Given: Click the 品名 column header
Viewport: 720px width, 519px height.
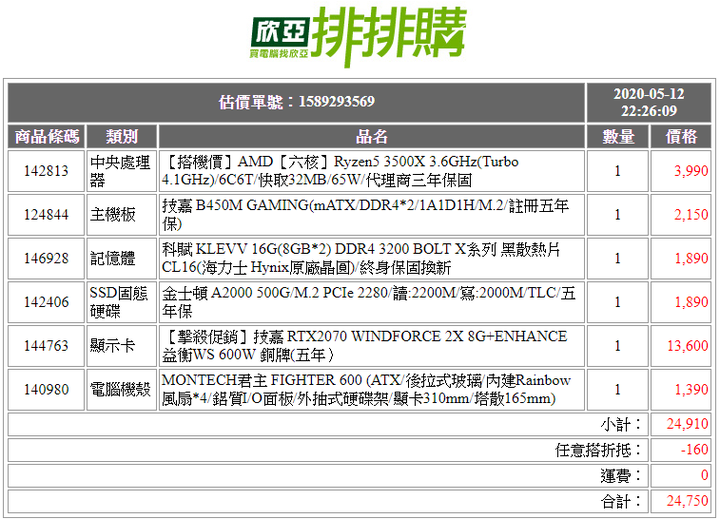Looking at the screenshot, I should pyautogui.click(x=371, y=136).
